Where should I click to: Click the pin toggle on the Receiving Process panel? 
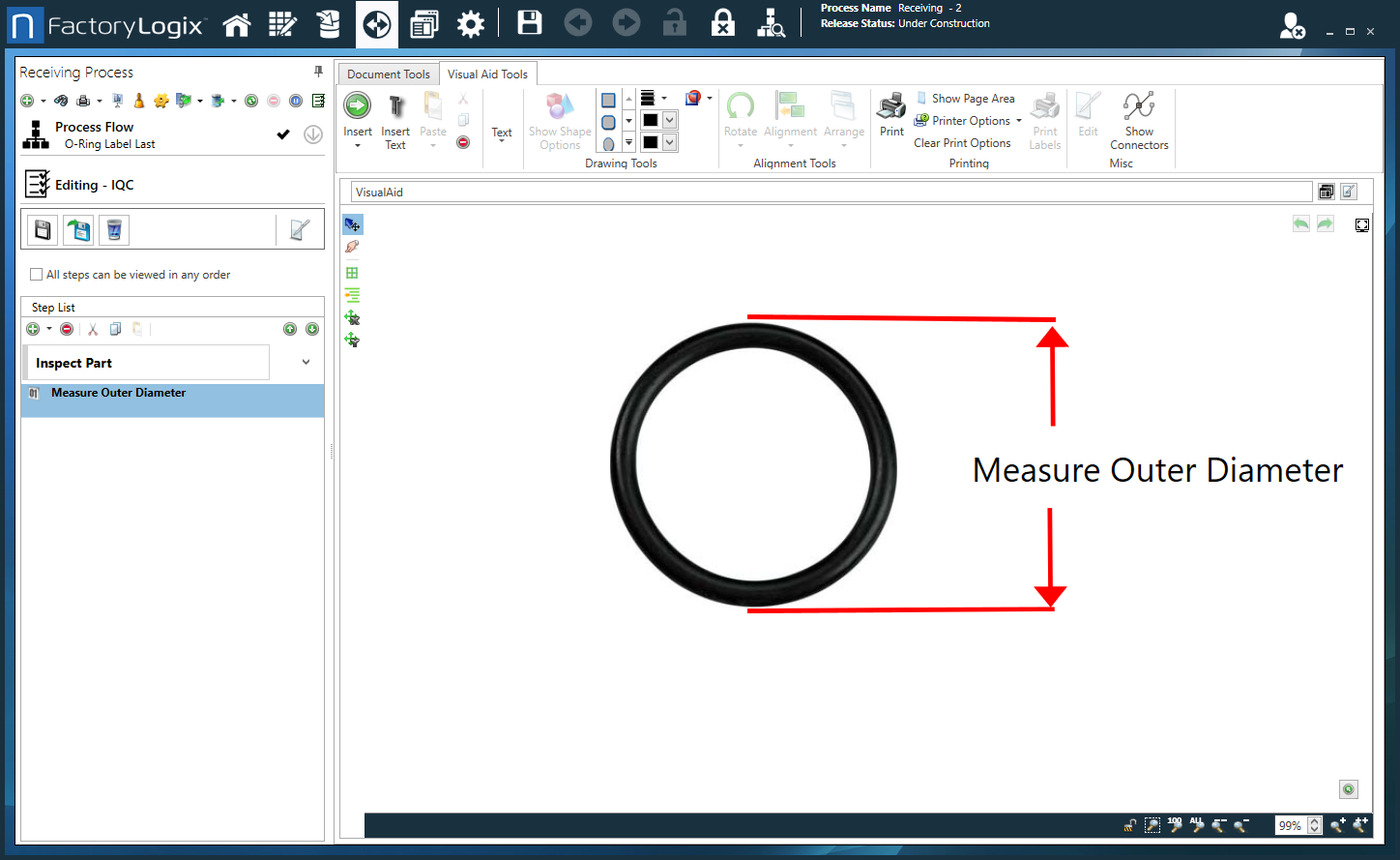pos(317,71)
